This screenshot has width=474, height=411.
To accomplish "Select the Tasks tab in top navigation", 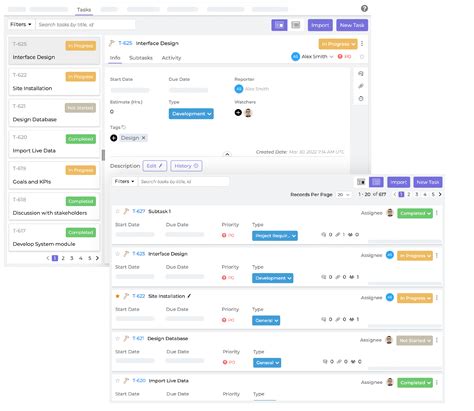I will (84, 10).
